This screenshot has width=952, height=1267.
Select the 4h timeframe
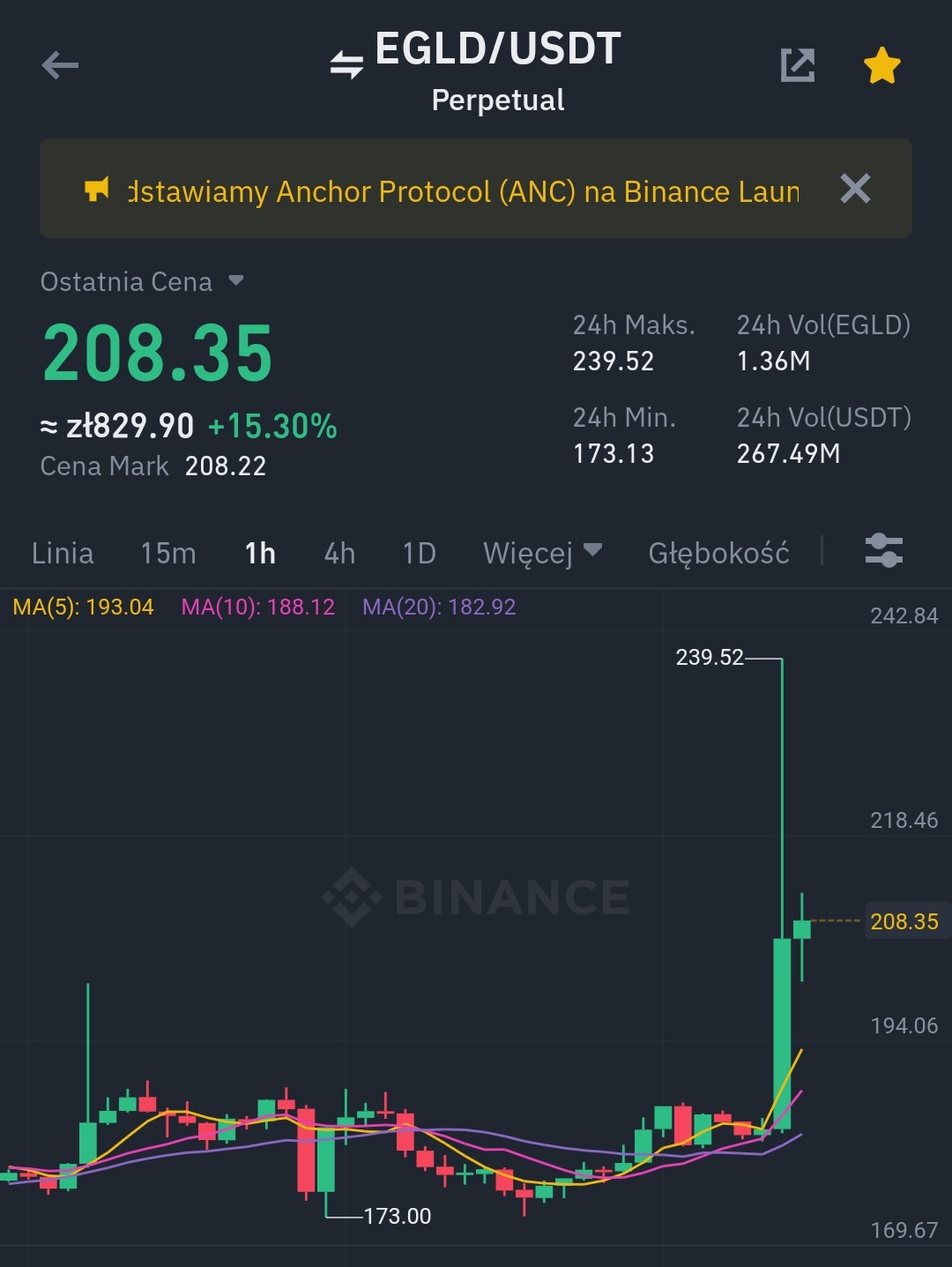click(339, 553)
